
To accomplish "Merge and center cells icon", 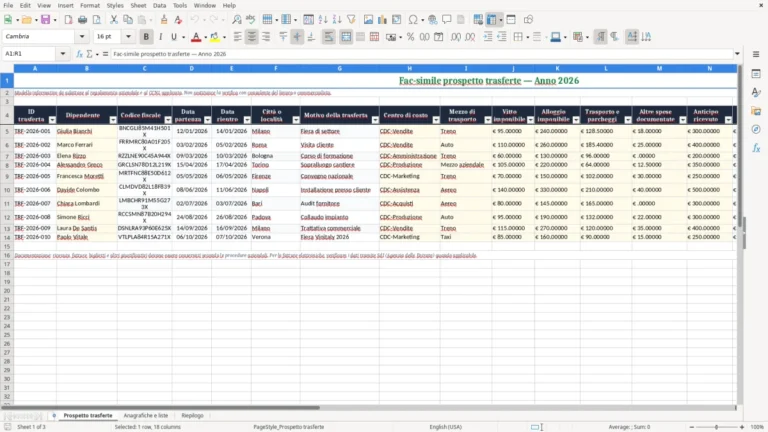I will point(346,37).
